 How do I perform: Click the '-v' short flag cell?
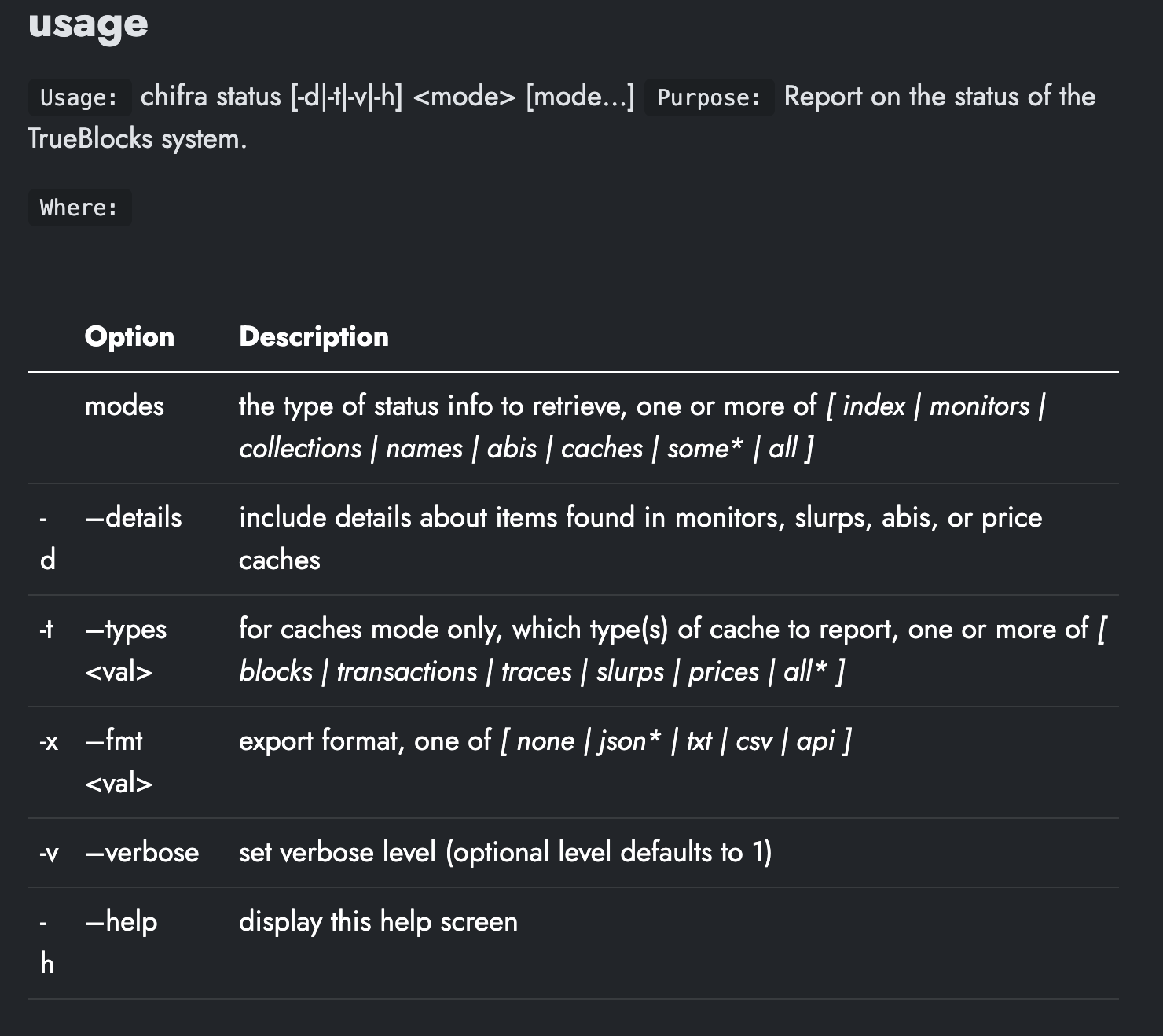pyautogui.click(x=49, y=853)
